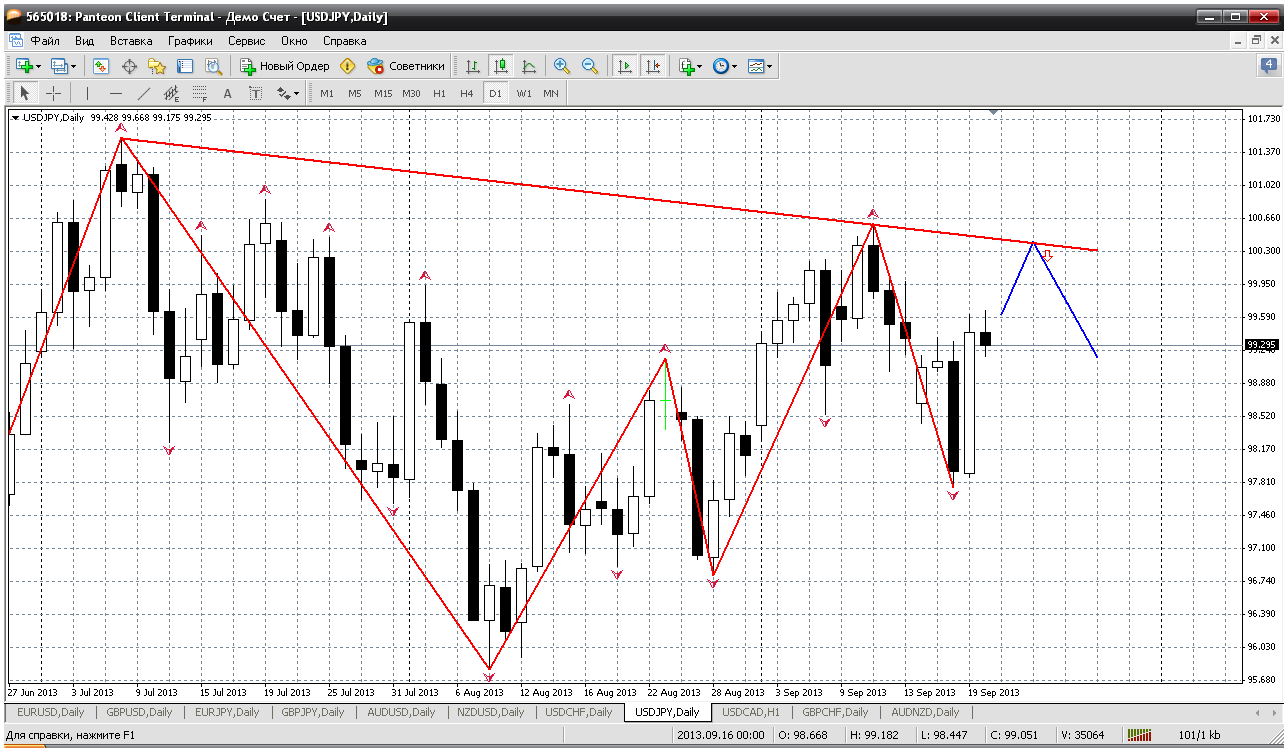Open the Вставка menu
This screenshot has height=748, width=1288.
pos(131,41)
